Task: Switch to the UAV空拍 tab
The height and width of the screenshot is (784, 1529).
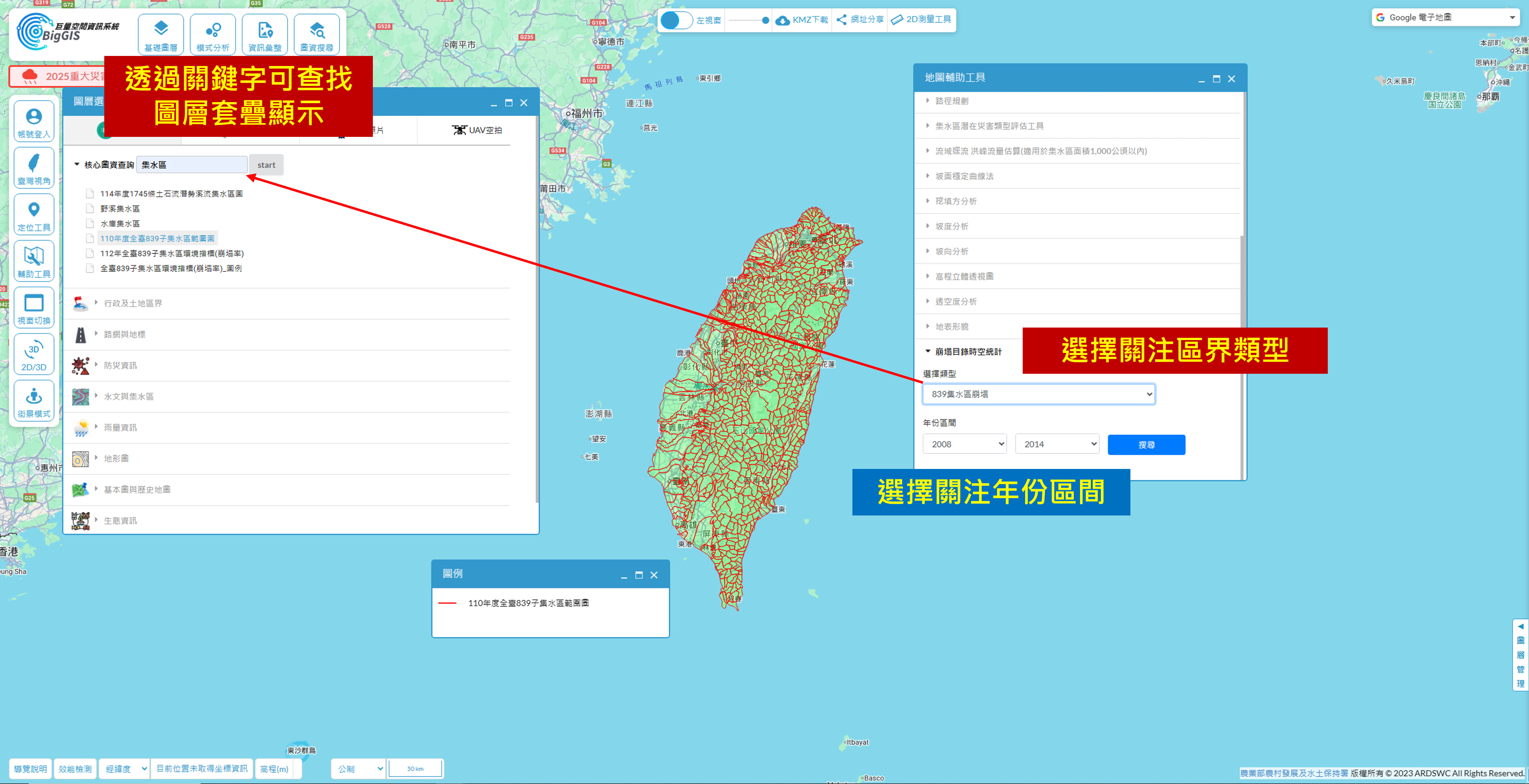Action: point(477,130)
